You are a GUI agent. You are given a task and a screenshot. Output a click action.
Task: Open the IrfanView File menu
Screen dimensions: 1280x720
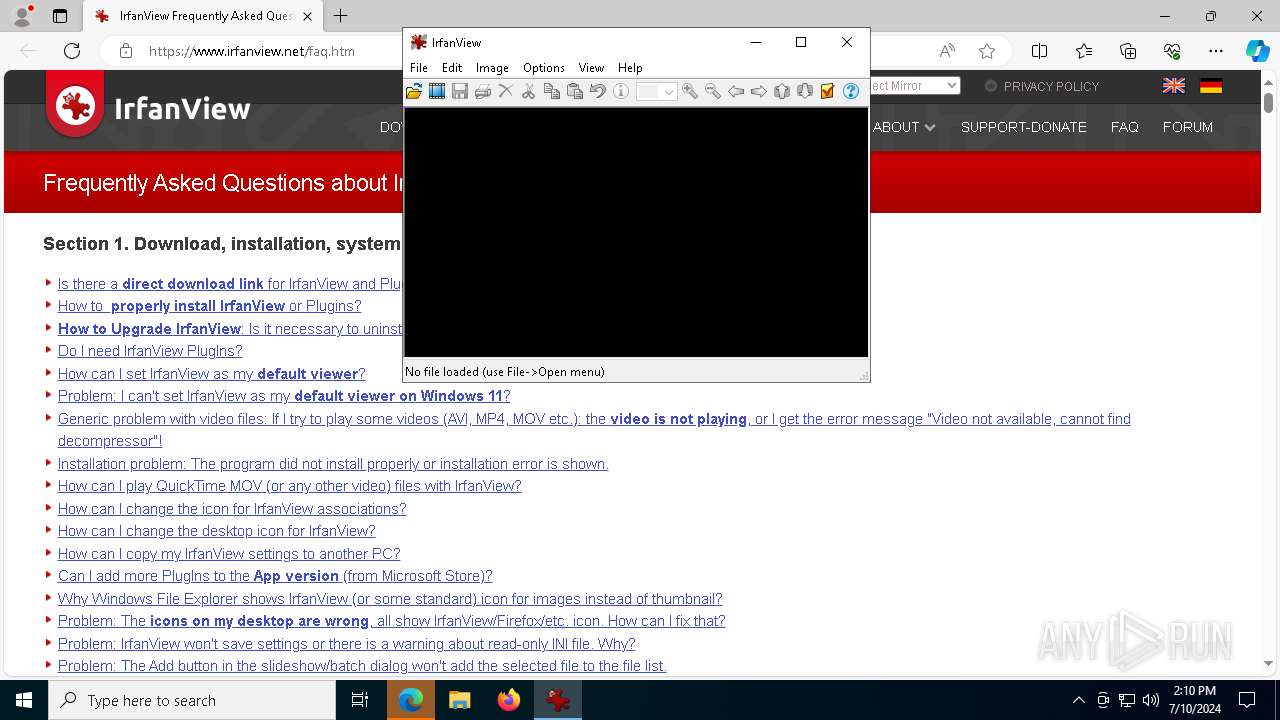pyautogui.click(x=419, y=67)
